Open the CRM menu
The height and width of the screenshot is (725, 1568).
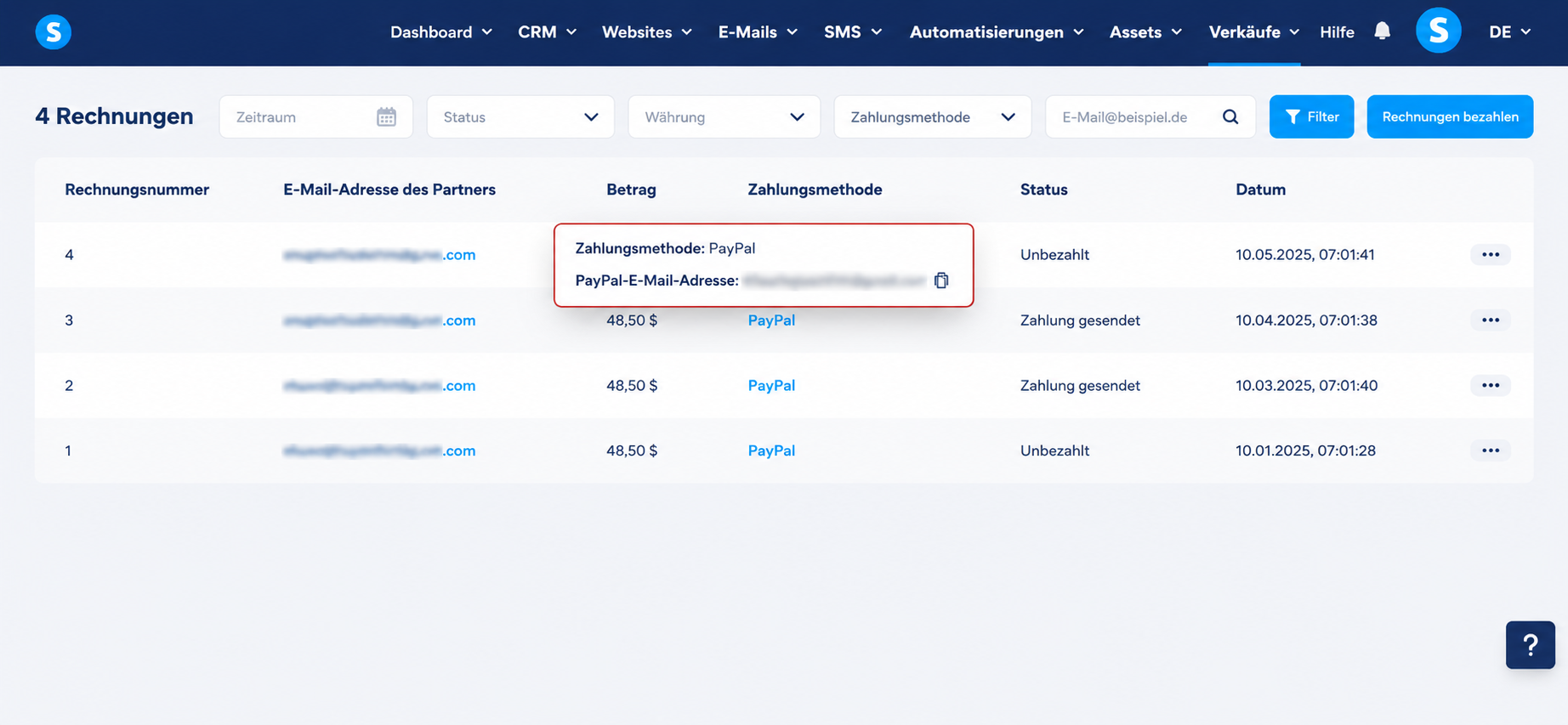point(548,31)
